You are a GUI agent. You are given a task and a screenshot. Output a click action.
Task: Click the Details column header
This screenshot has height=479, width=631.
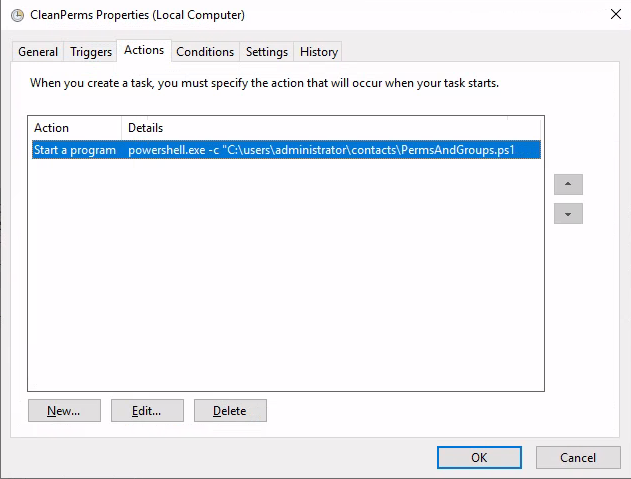pos(145,128)
